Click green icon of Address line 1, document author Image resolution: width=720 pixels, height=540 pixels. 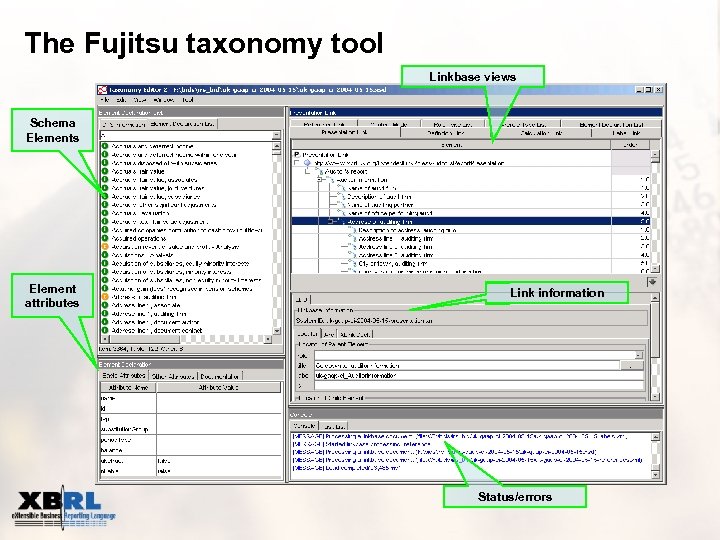point(105,322)
